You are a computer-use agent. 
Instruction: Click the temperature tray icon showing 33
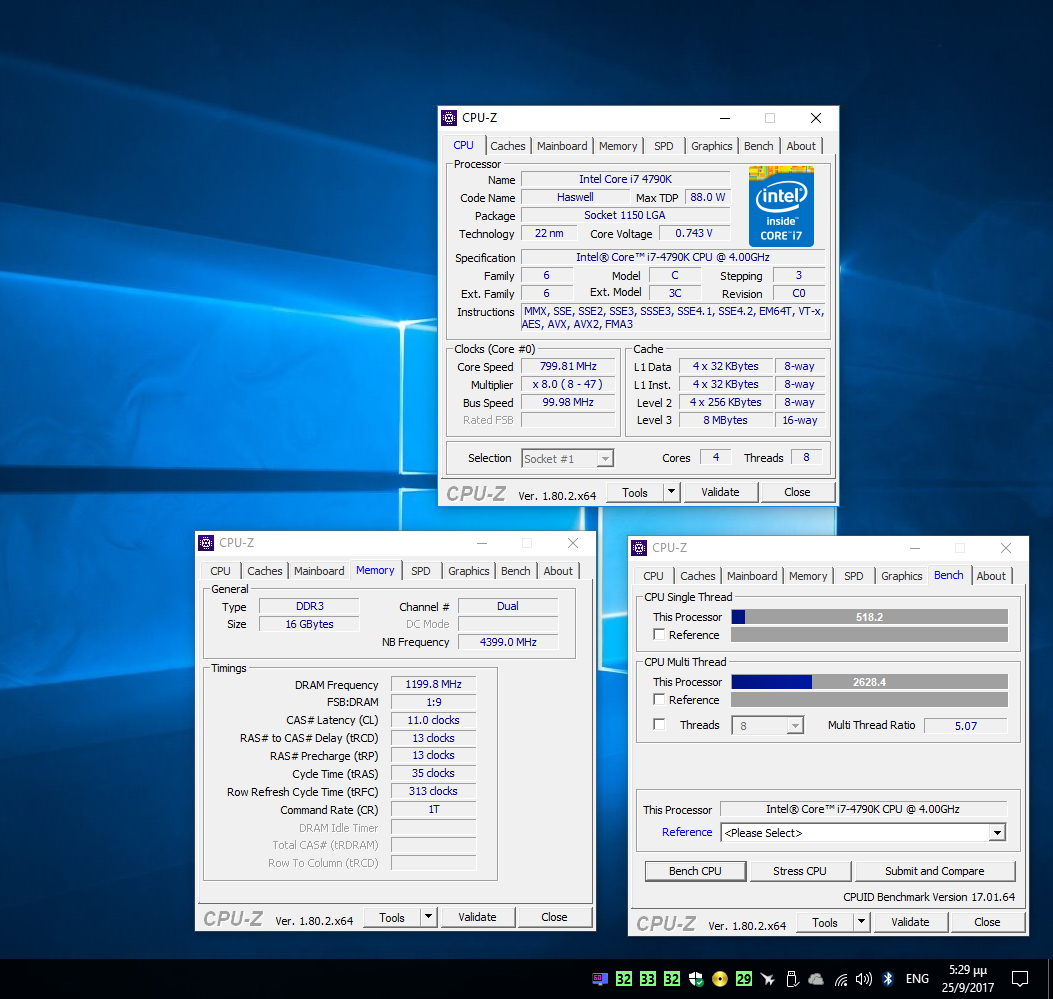coord(647,979)
